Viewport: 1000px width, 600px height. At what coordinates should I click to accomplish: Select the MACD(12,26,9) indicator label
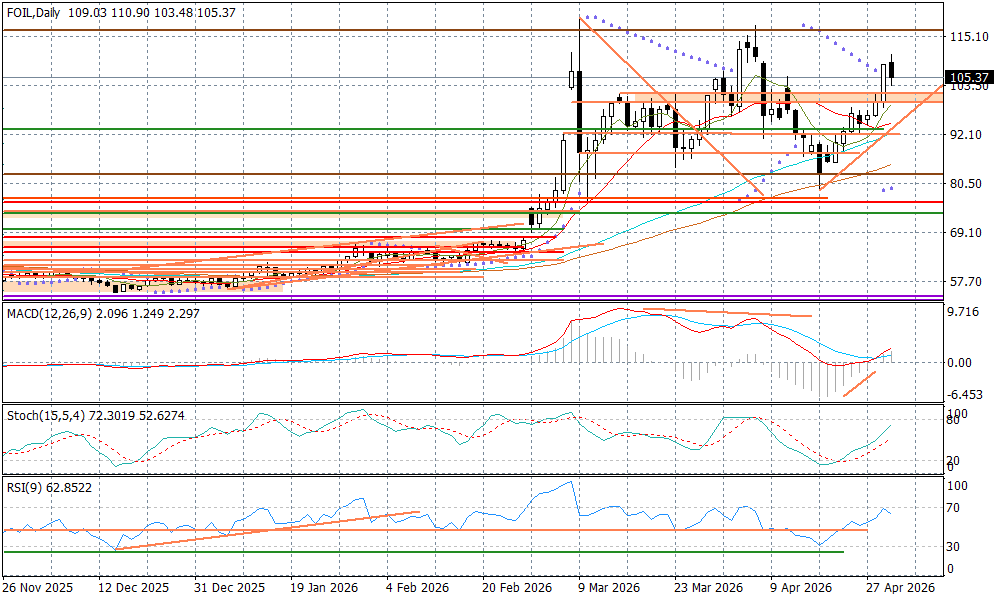[x=50, y=315]
